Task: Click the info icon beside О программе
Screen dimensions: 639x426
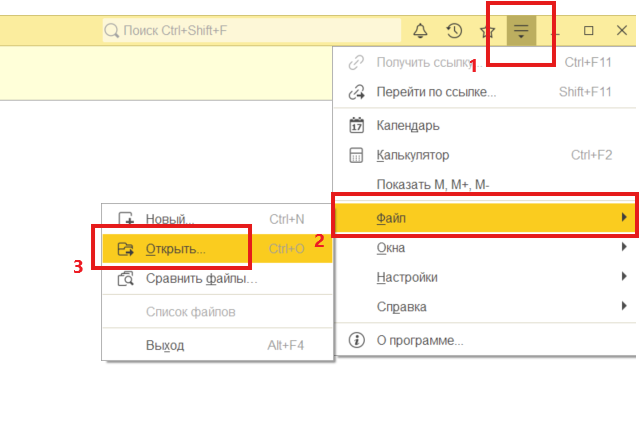Action: (x=356, y=340)
